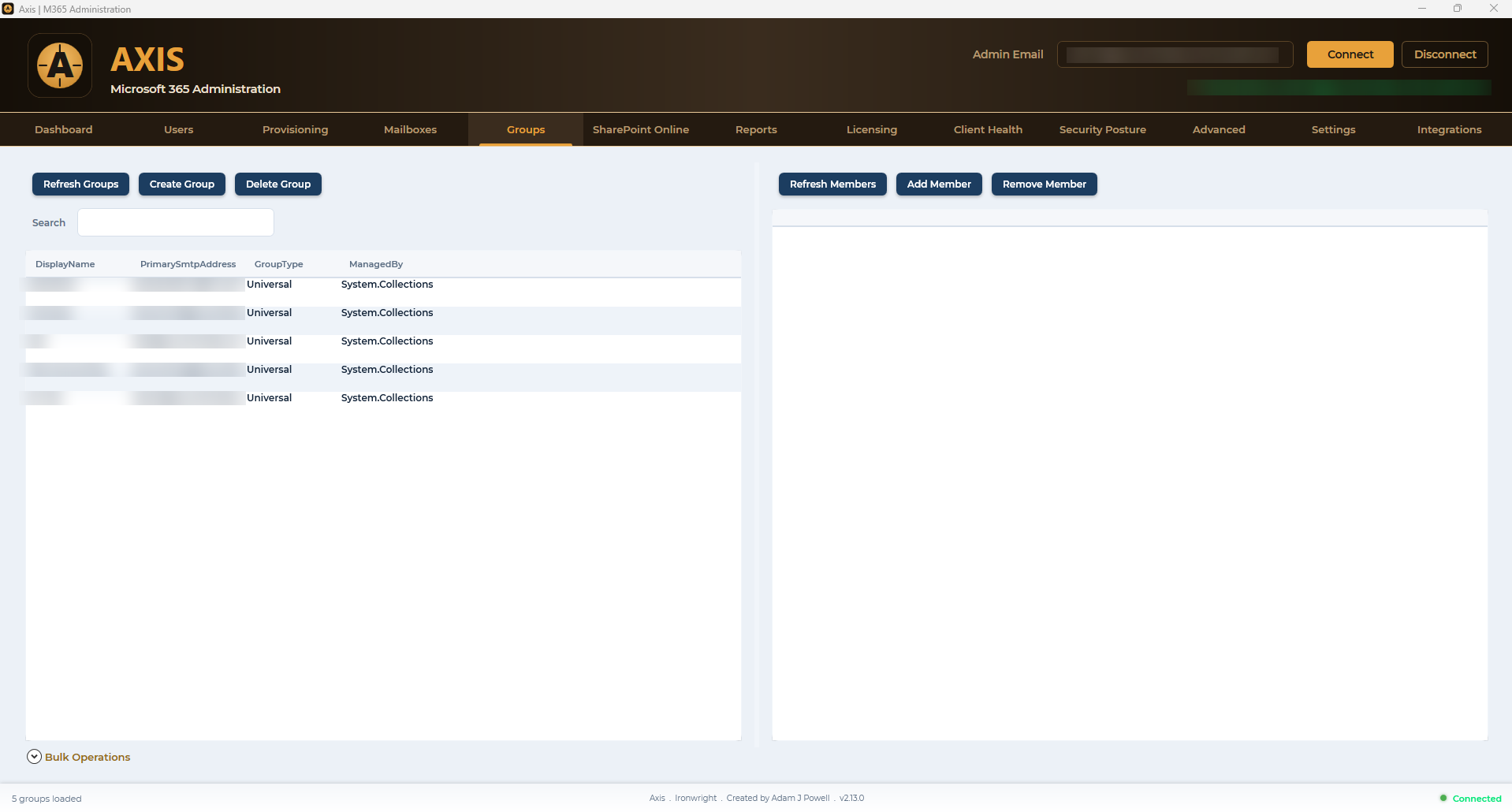Sort by the DisplayName column header
1512x812 pixels.
point(65,264)
